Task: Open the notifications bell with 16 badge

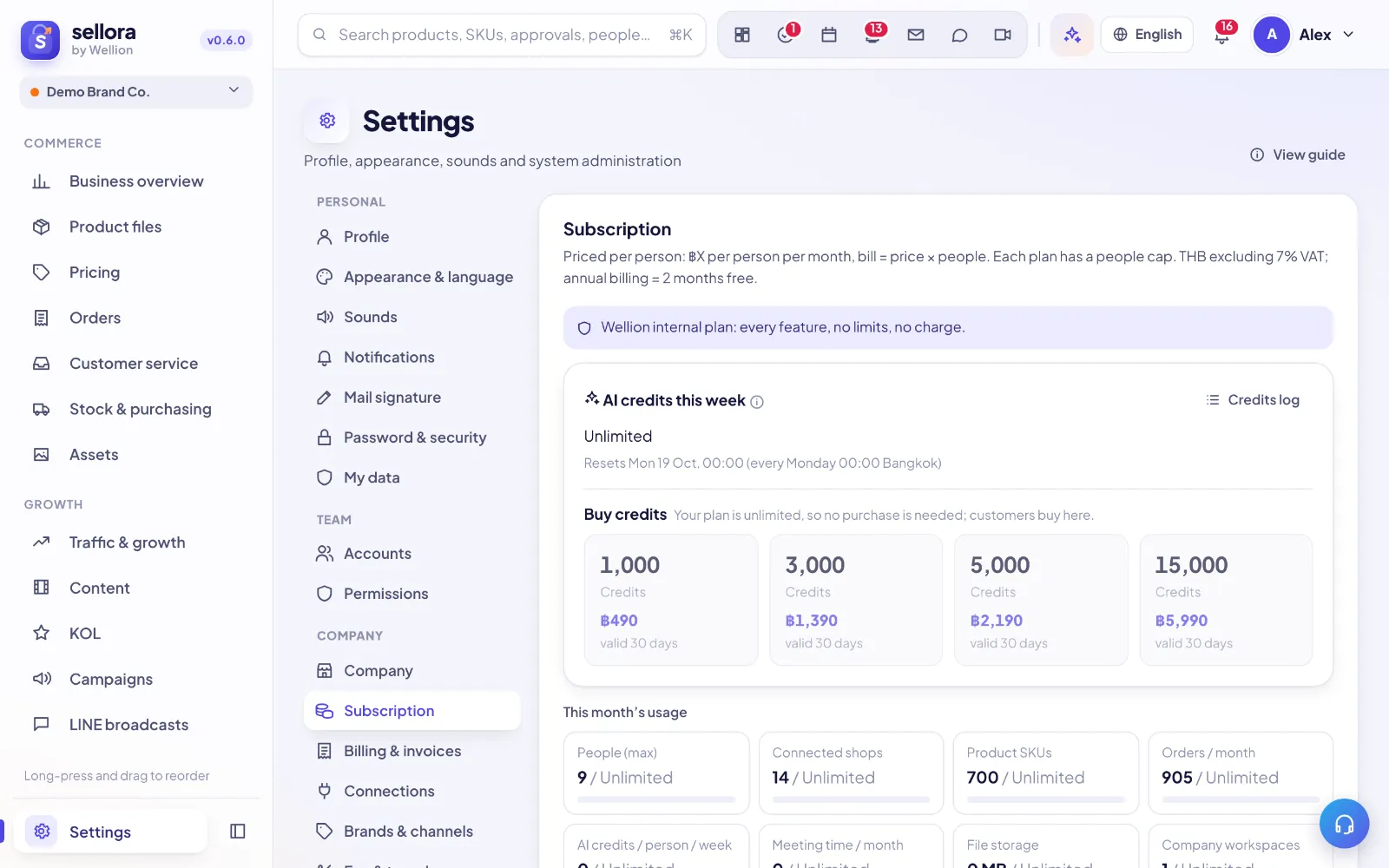Action: pos(1221,35)
